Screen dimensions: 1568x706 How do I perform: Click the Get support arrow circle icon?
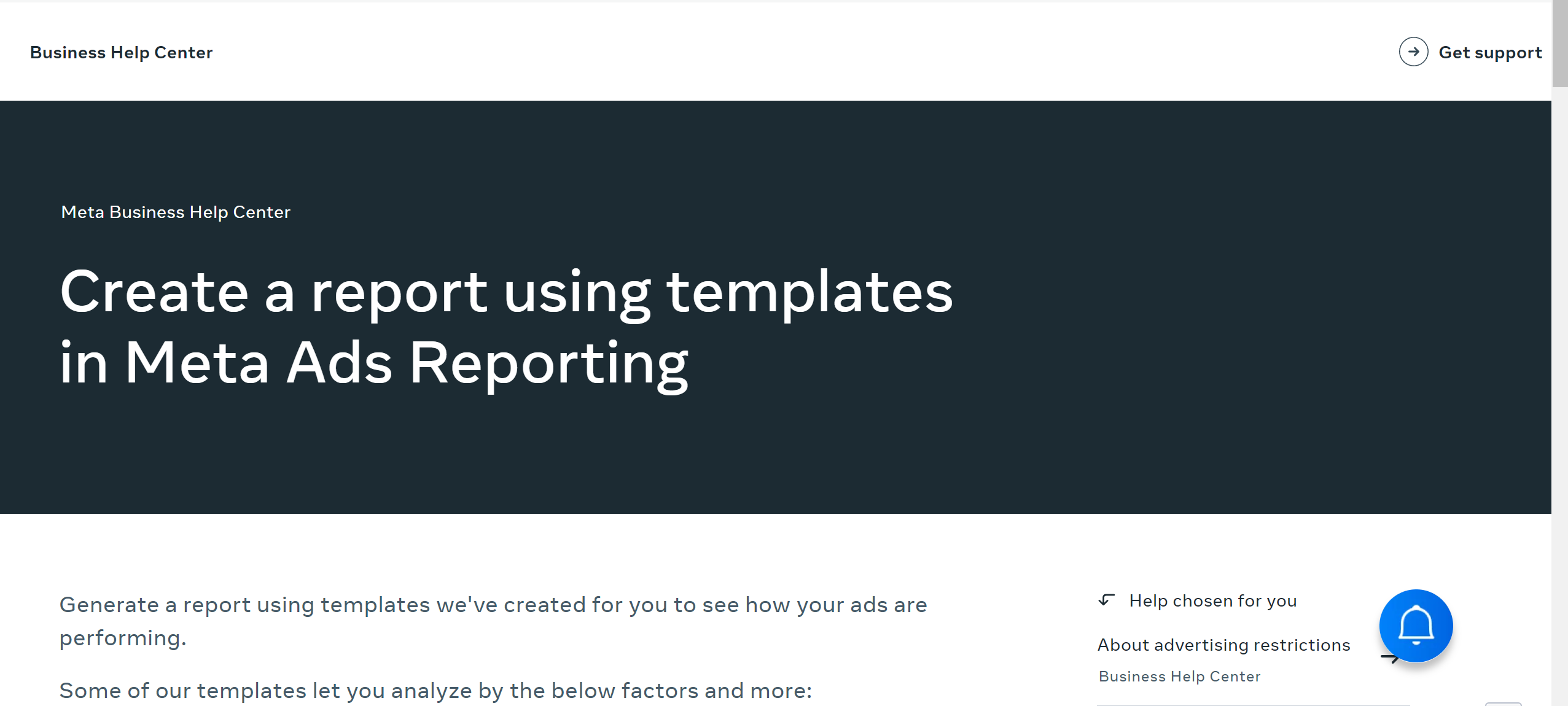(1413, 52)
